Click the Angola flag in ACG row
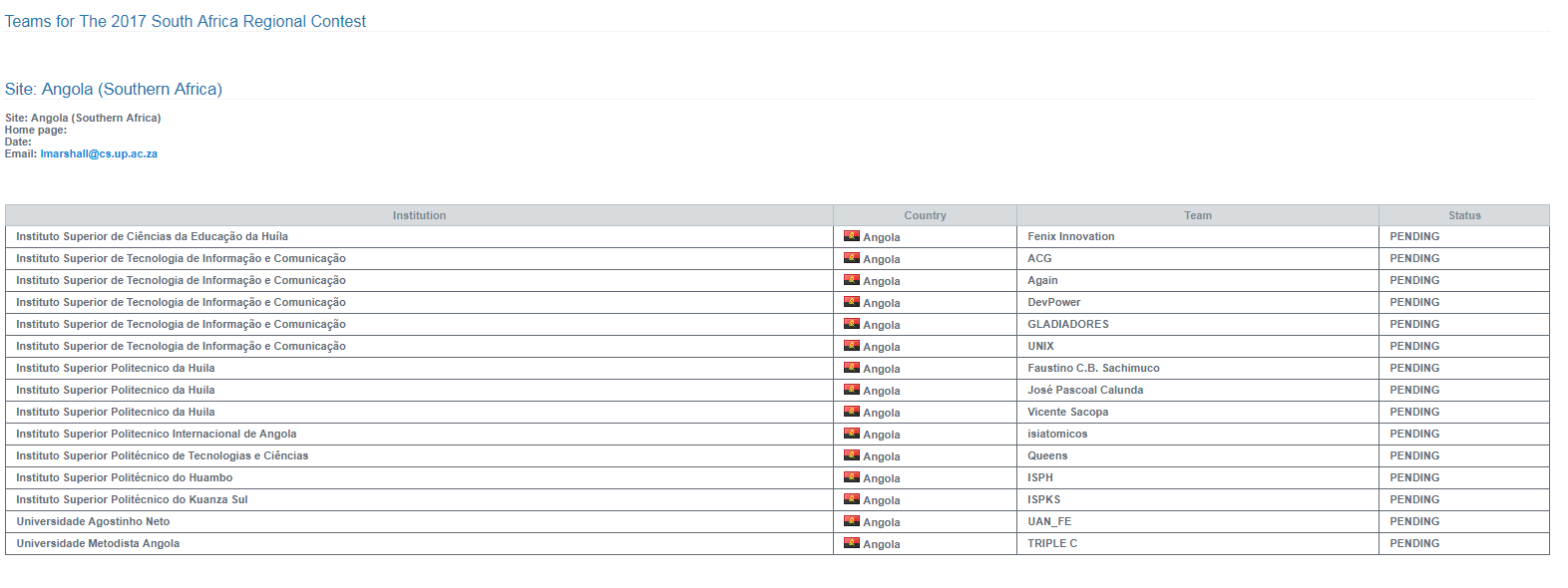The height and width of the screenshot is (588, 1568). click(852, 258)
